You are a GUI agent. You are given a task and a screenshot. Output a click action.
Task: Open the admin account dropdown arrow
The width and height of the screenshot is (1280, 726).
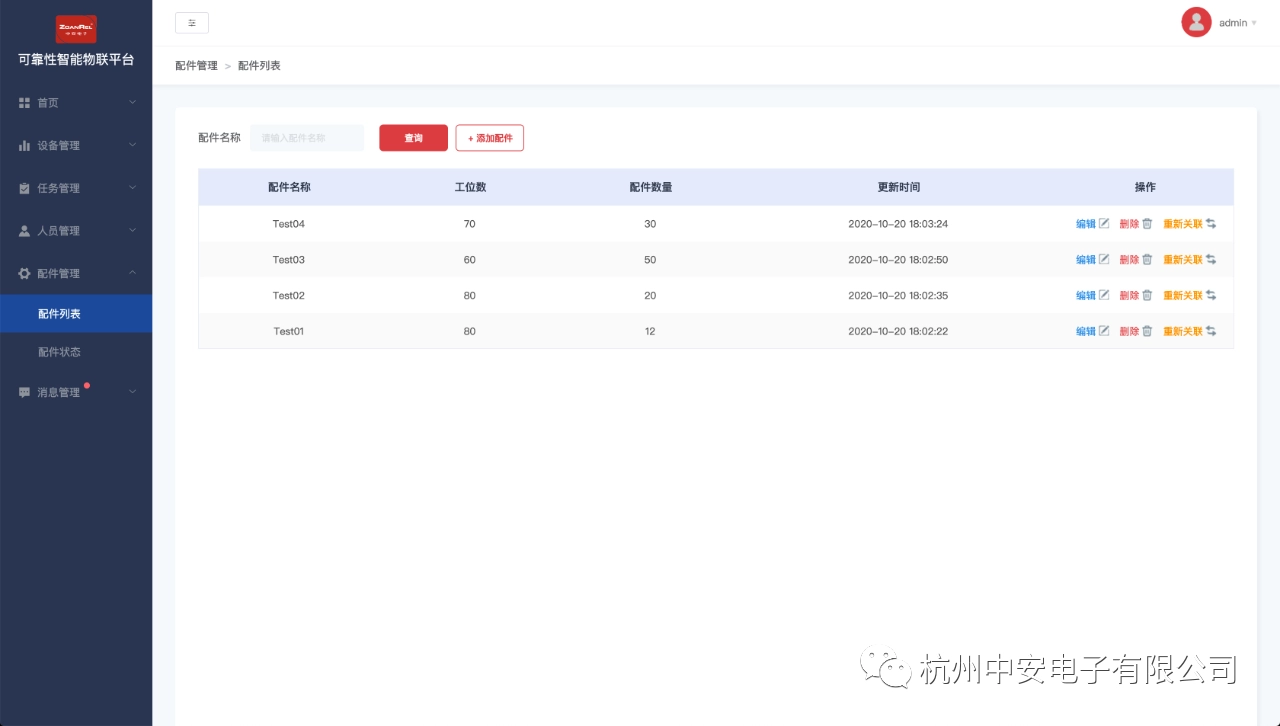pyautogui.click(x=1254, y=23)
